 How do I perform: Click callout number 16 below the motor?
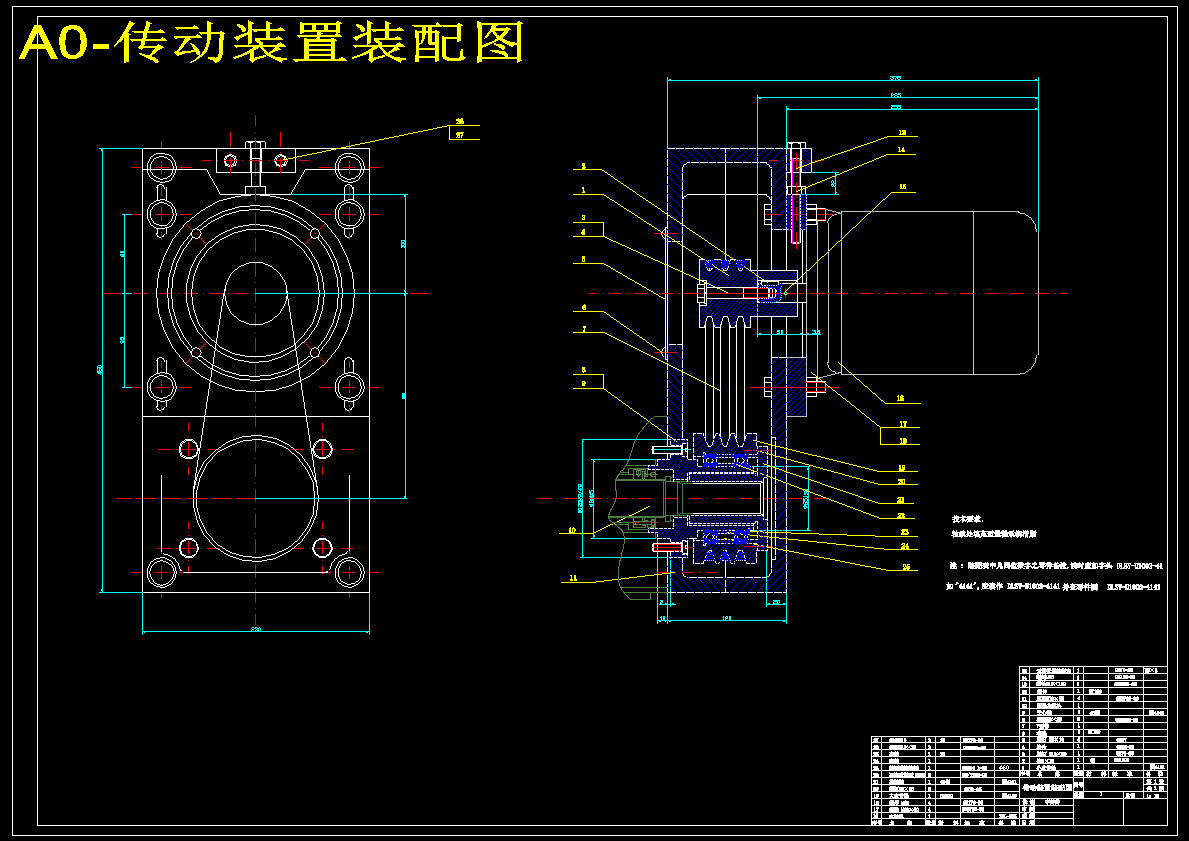tap(901, 398)
